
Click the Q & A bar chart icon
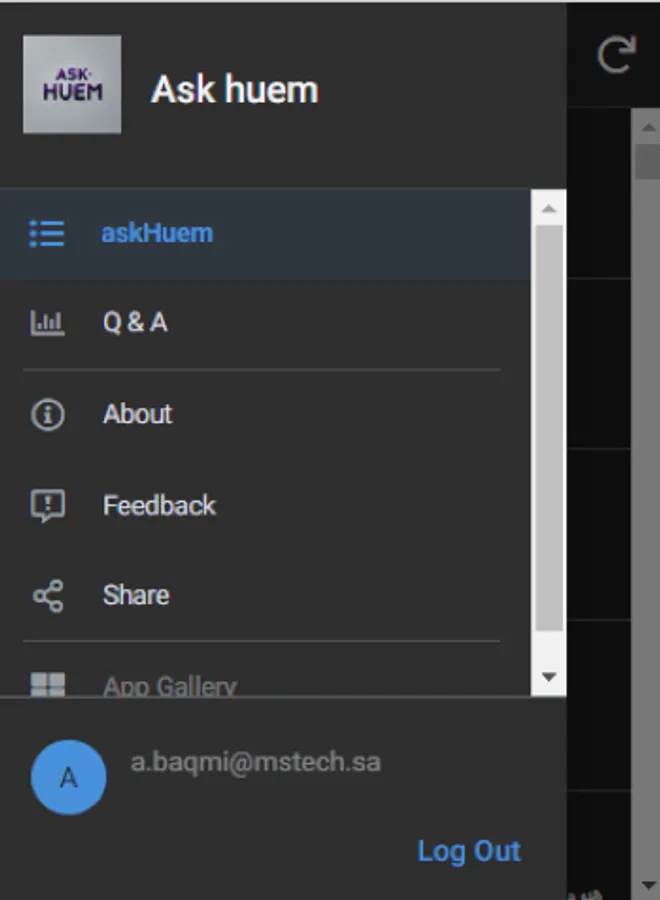[47, 323]
